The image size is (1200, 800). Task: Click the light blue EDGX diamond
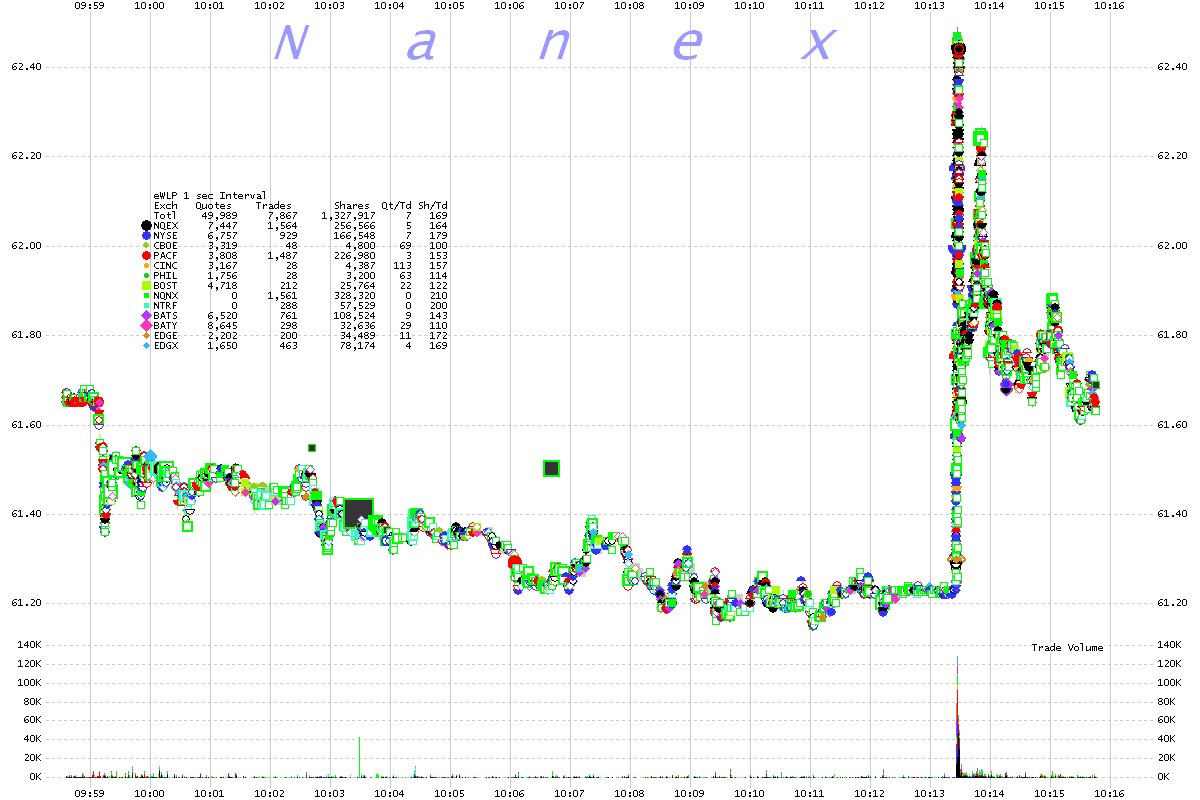point(146,345)
